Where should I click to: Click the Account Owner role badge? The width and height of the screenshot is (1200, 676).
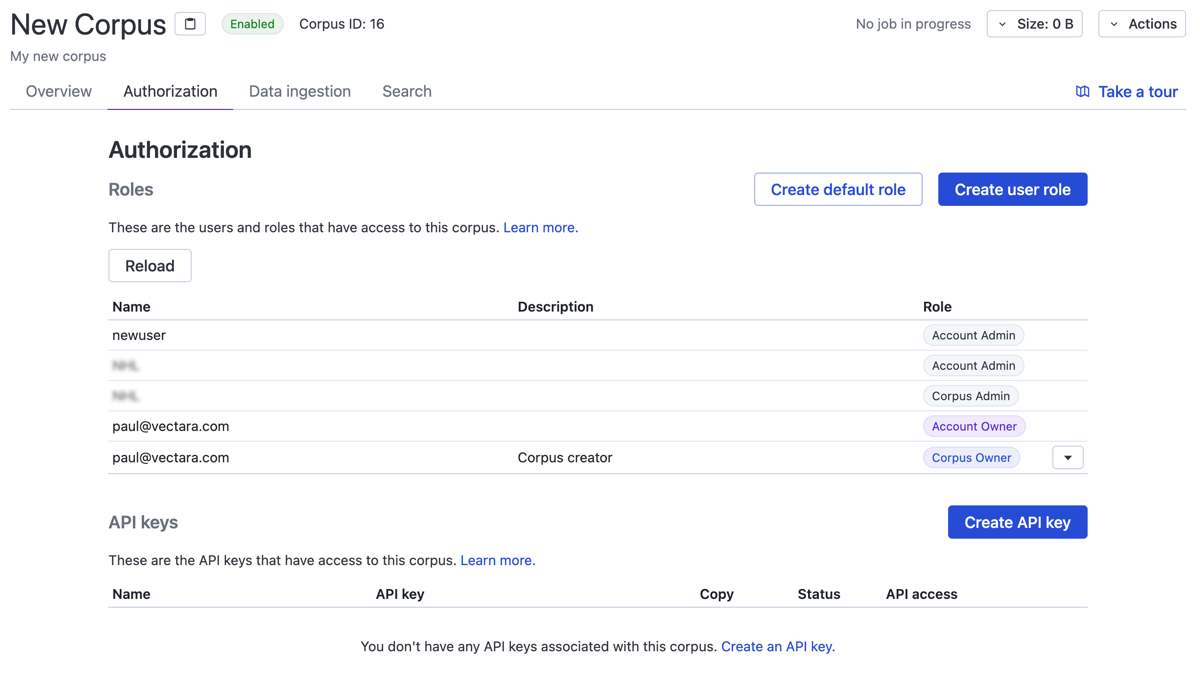coord(973,427)
